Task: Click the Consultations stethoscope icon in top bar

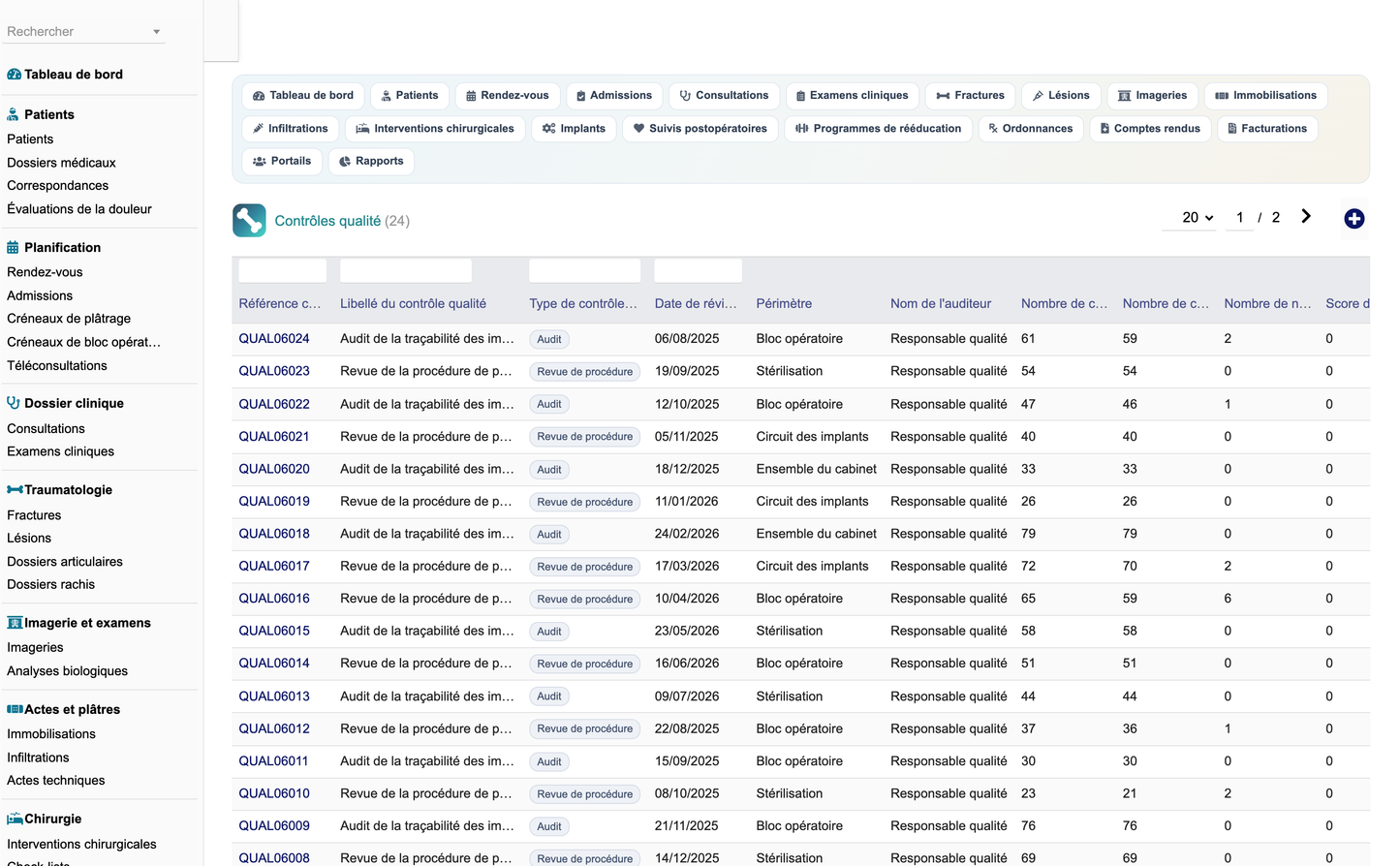Action: coord(685,96)
